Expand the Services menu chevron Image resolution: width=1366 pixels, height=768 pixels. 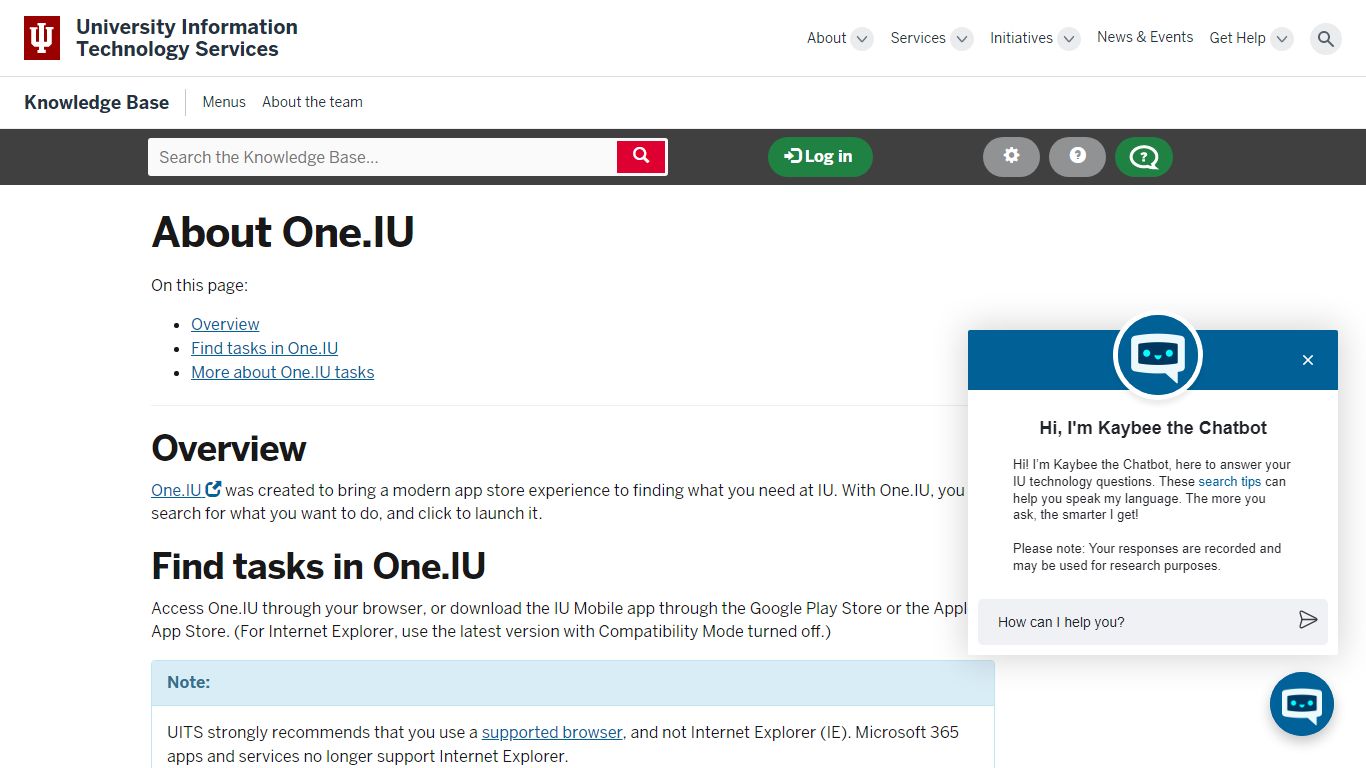962,39
